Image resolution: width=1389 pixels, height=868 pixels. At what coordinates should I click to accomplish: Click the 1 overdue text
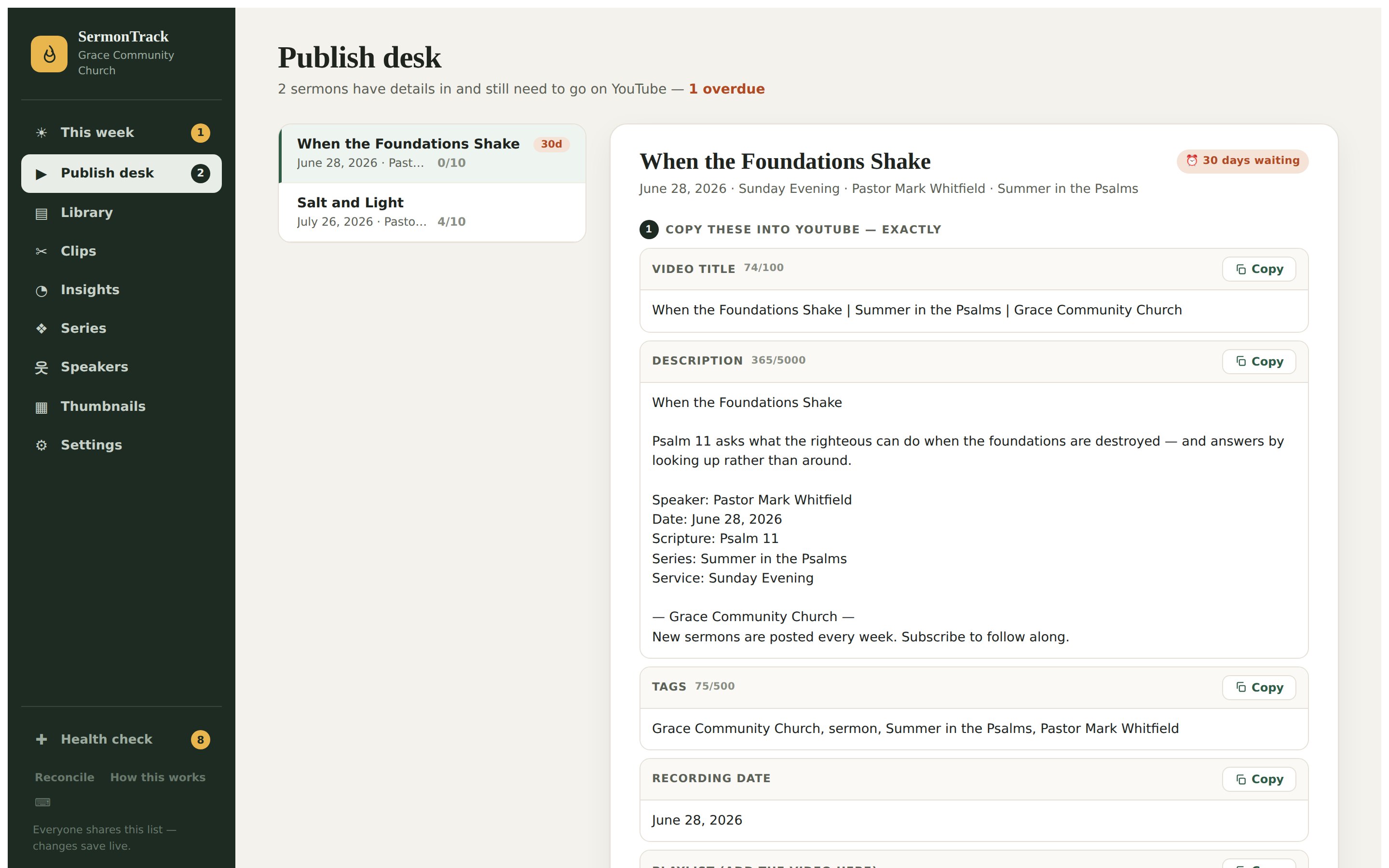(727, 89)
